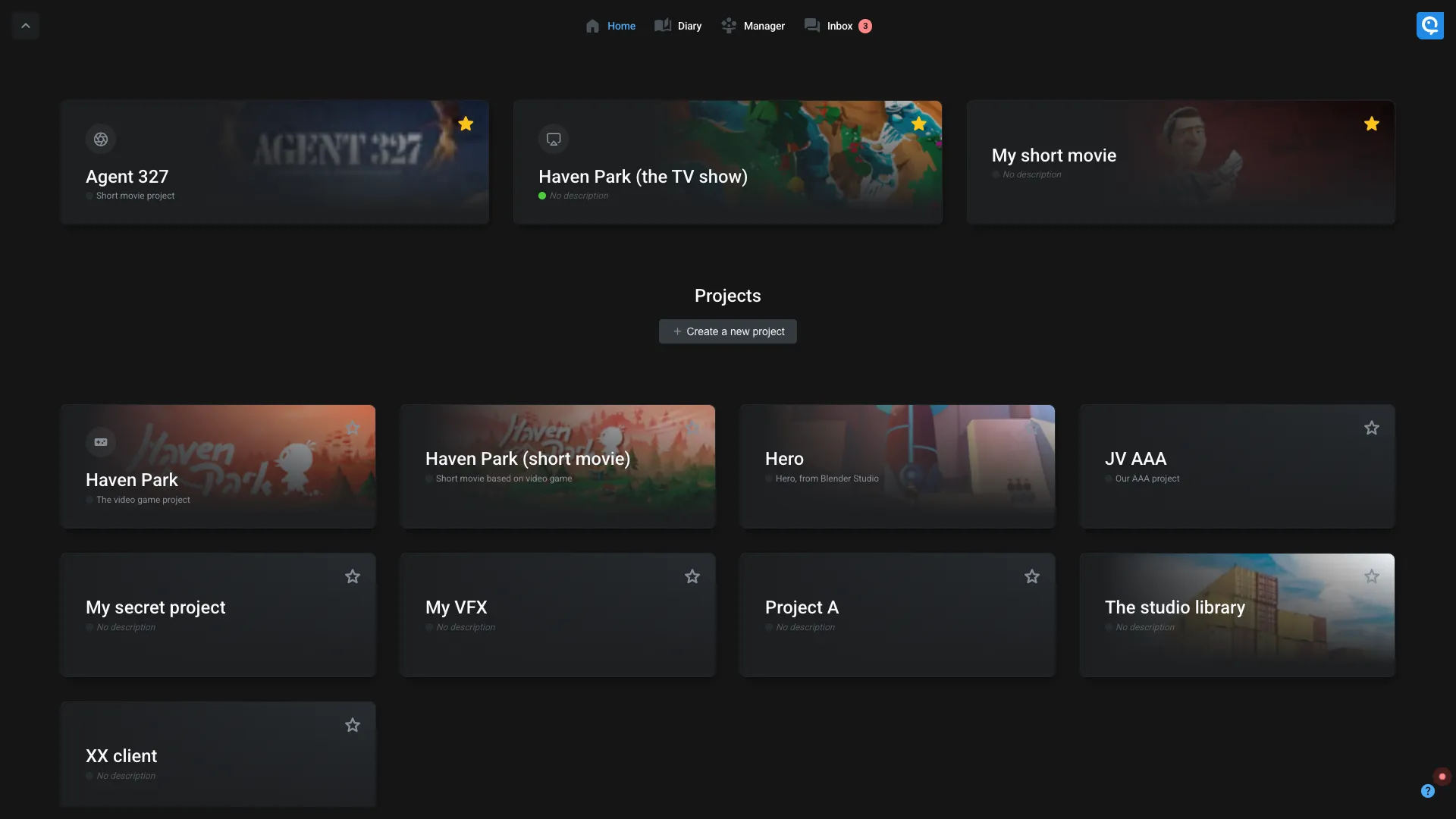Click the aperture icon on Agent 327 card
Viewport: 1456px width, 819px height.
point(101,140)
